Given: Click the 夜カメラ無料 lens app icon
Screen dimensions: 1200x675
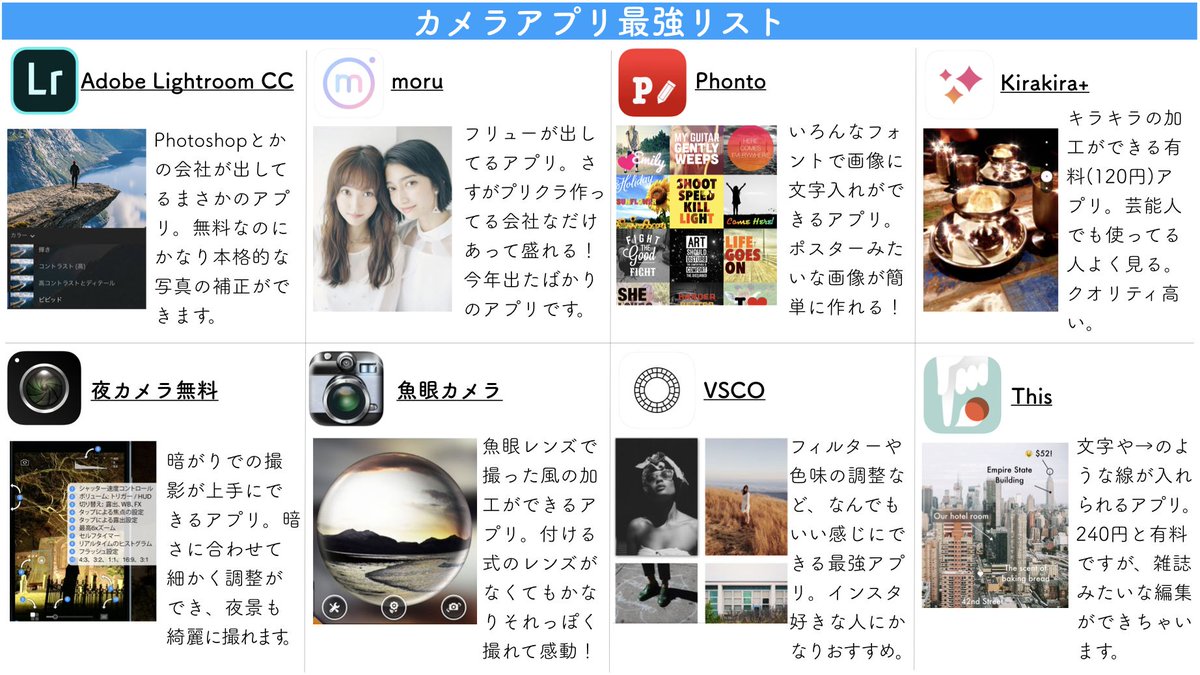Looking at the screenshot, I should point(44,389).
